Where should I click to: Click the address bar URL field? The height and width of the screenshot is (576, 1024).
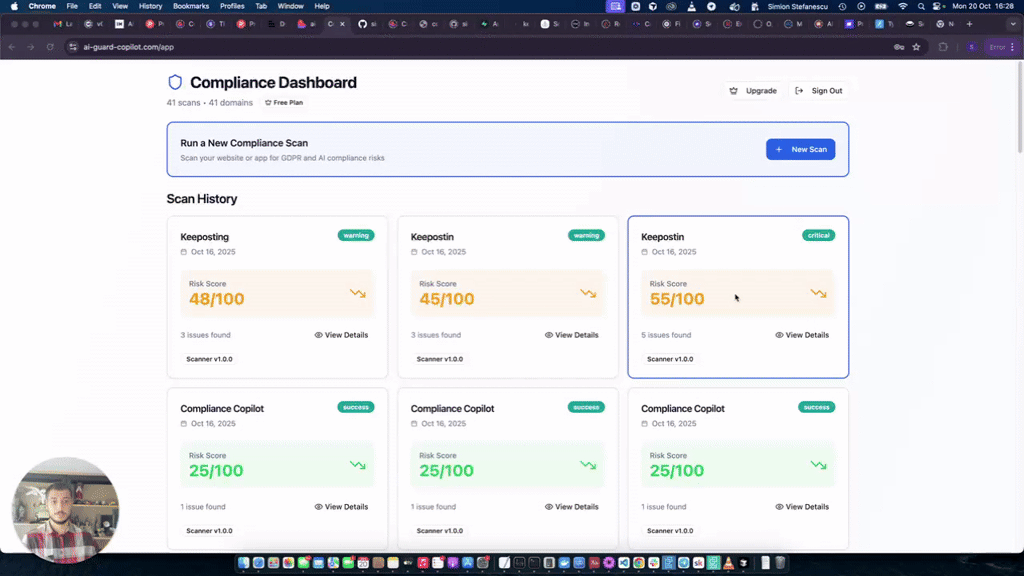click(483, 47)
